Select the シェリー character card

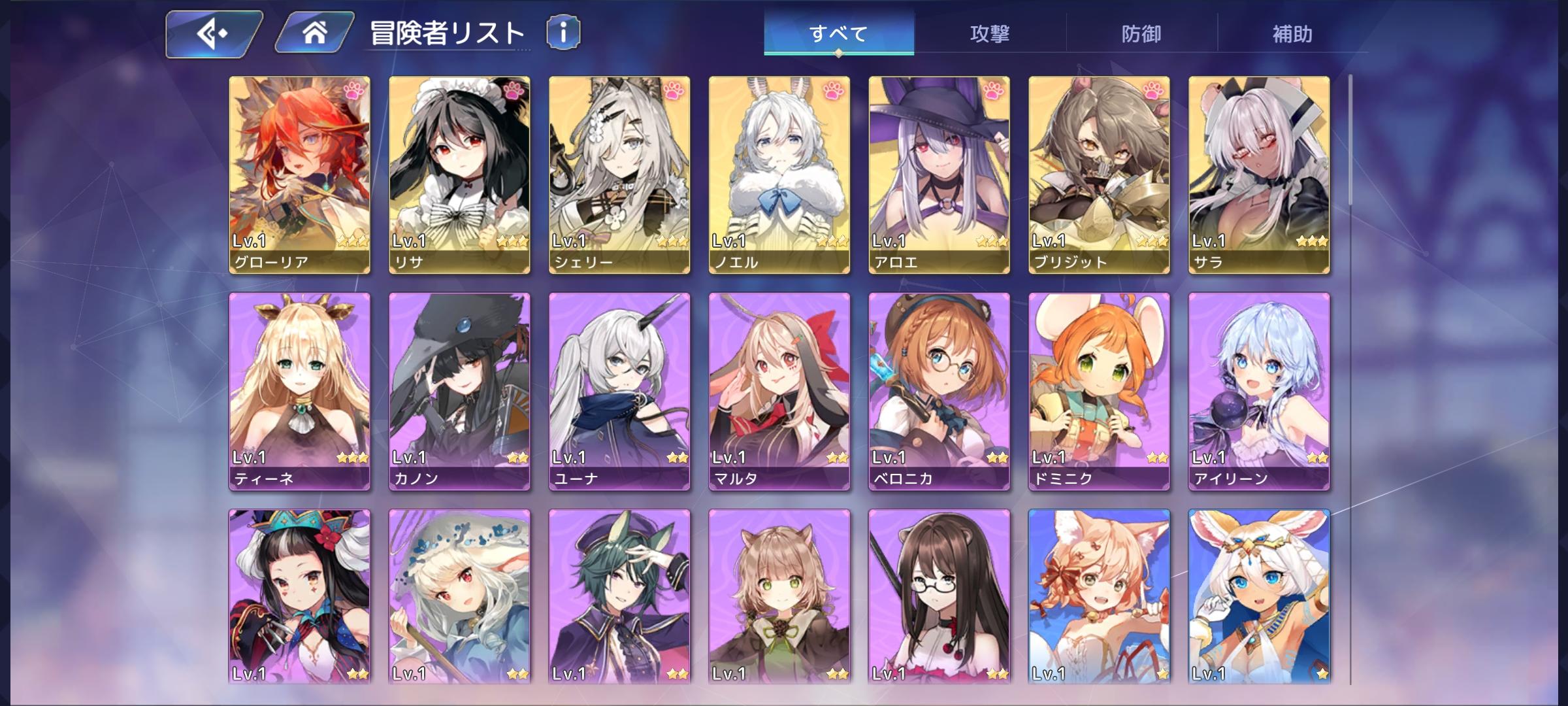pos(619,175)
